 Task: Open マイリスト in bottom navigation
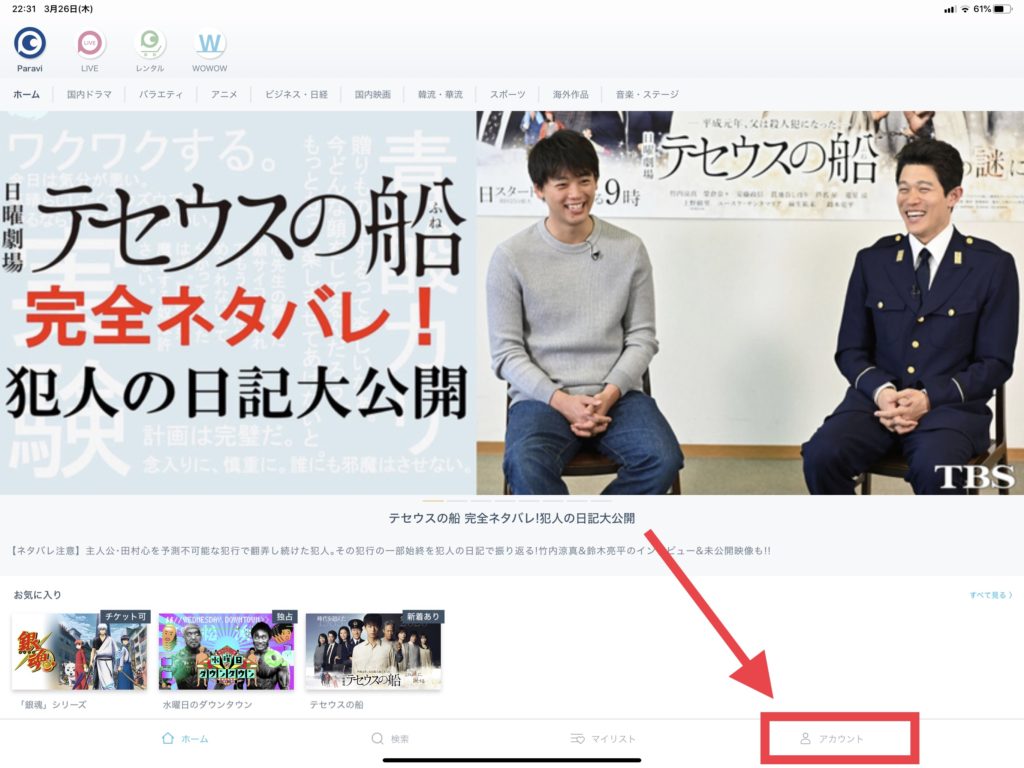coord(603,739)
